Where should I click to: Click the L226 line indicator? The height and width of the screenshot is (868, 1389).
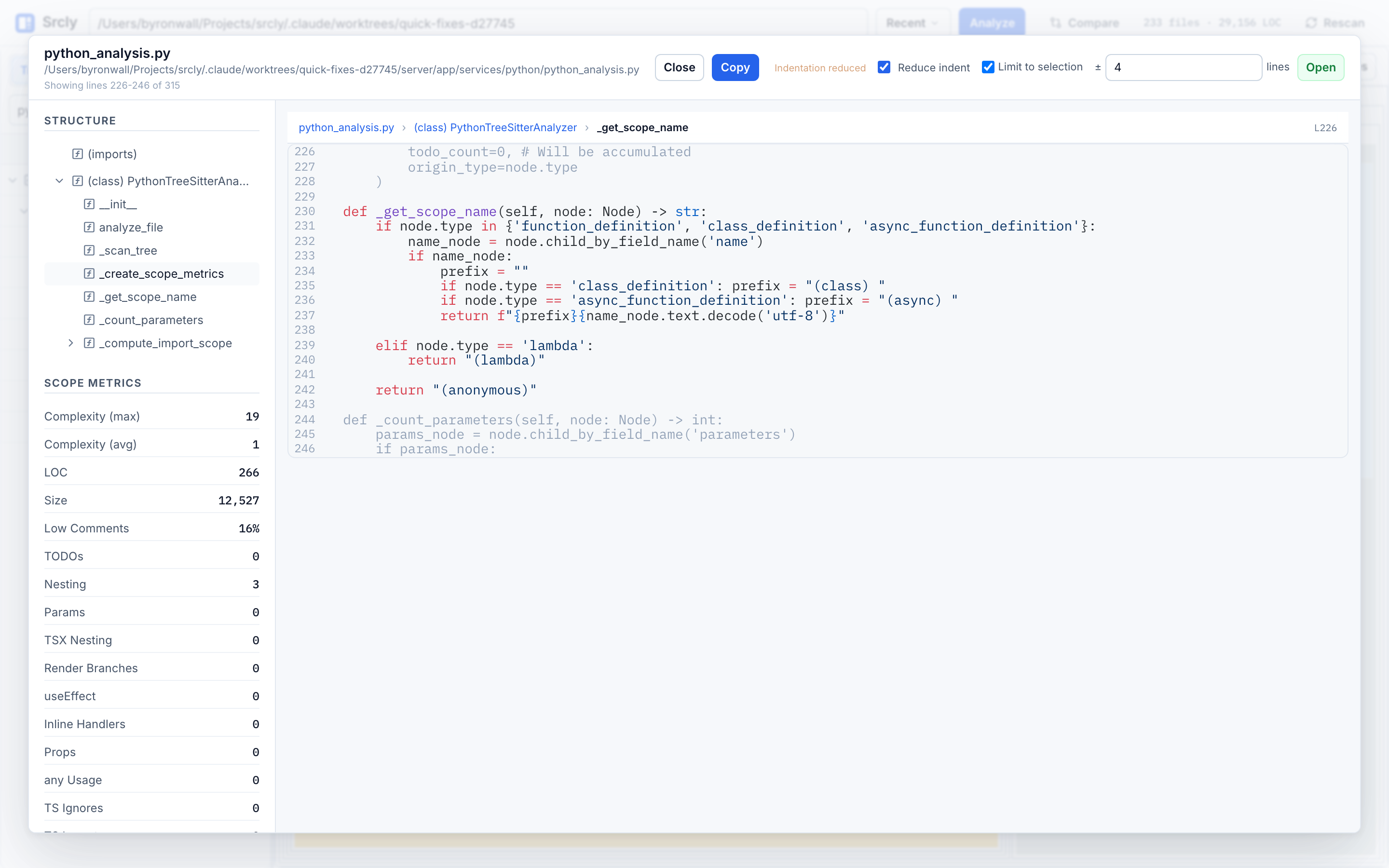coord(1325,127)
